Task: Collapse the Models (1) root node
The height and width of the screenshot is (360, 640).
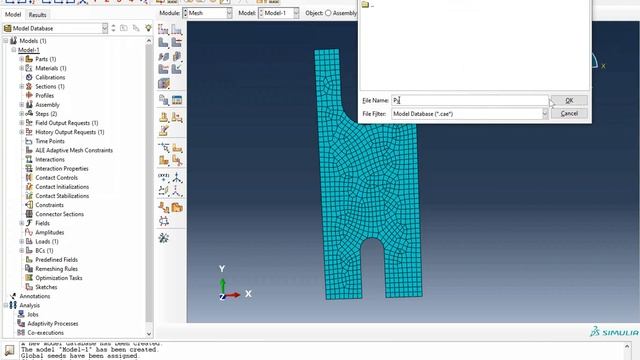Action: pyautogui.click(x=6, y=41)
